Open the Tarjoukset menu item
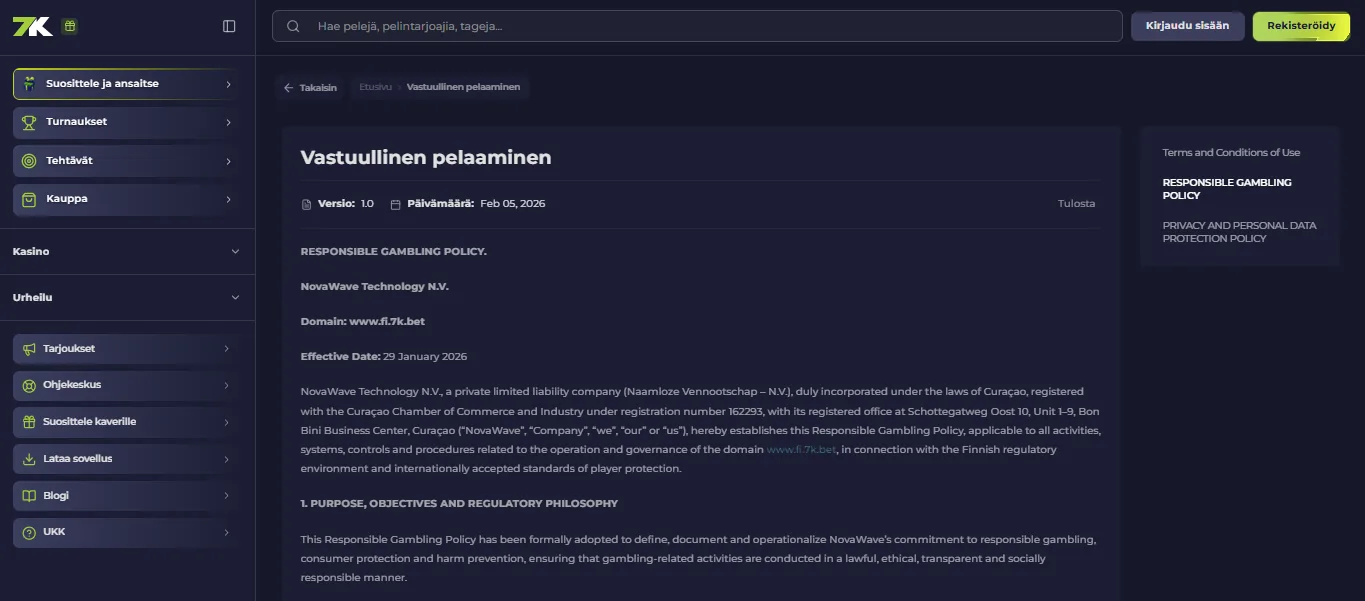Viewport: 1365px width, 601px height. (x=127, y=349)
